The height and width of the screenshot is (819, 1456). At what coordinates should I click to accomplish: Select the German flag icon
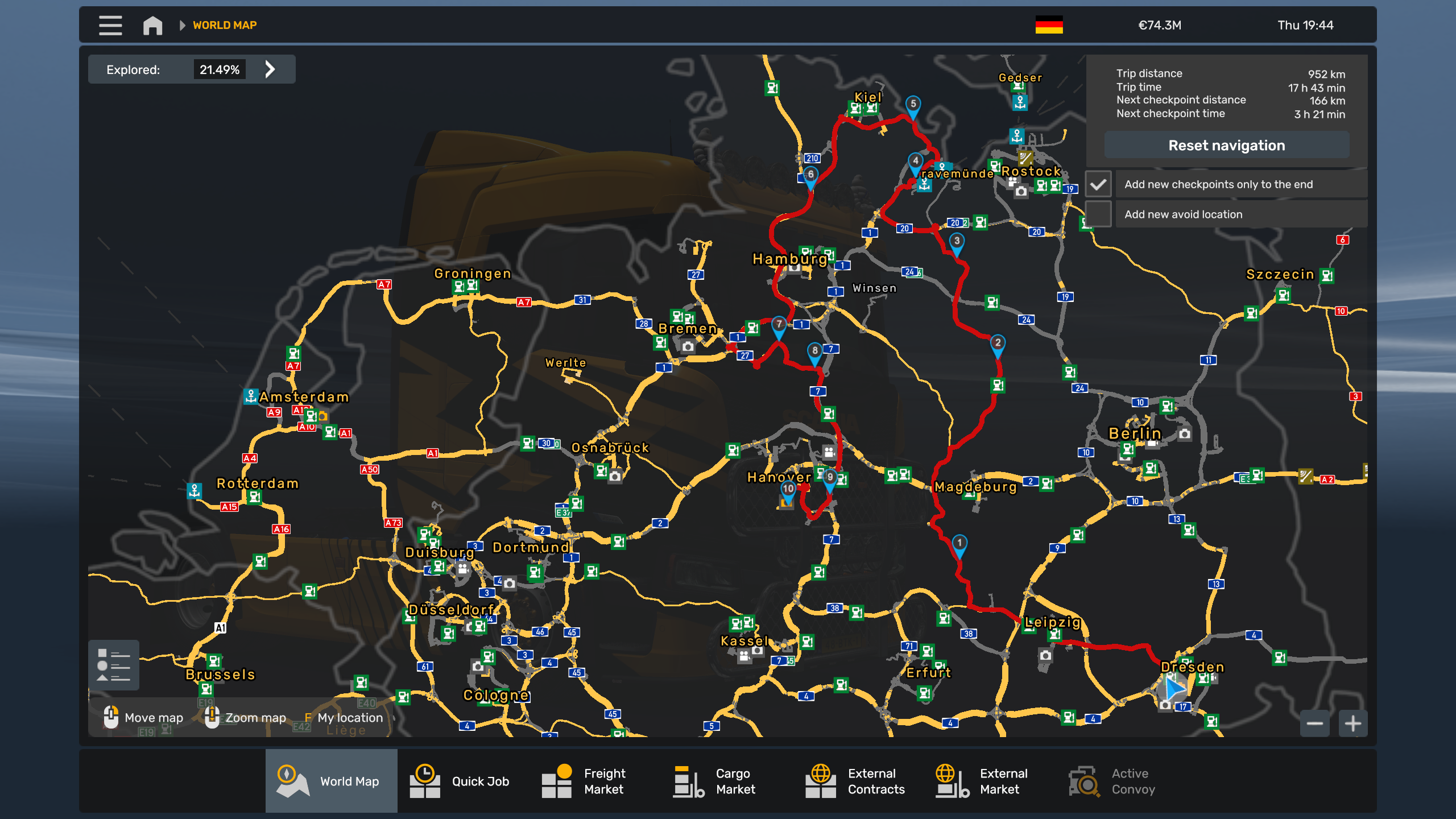pos(1049,25)
